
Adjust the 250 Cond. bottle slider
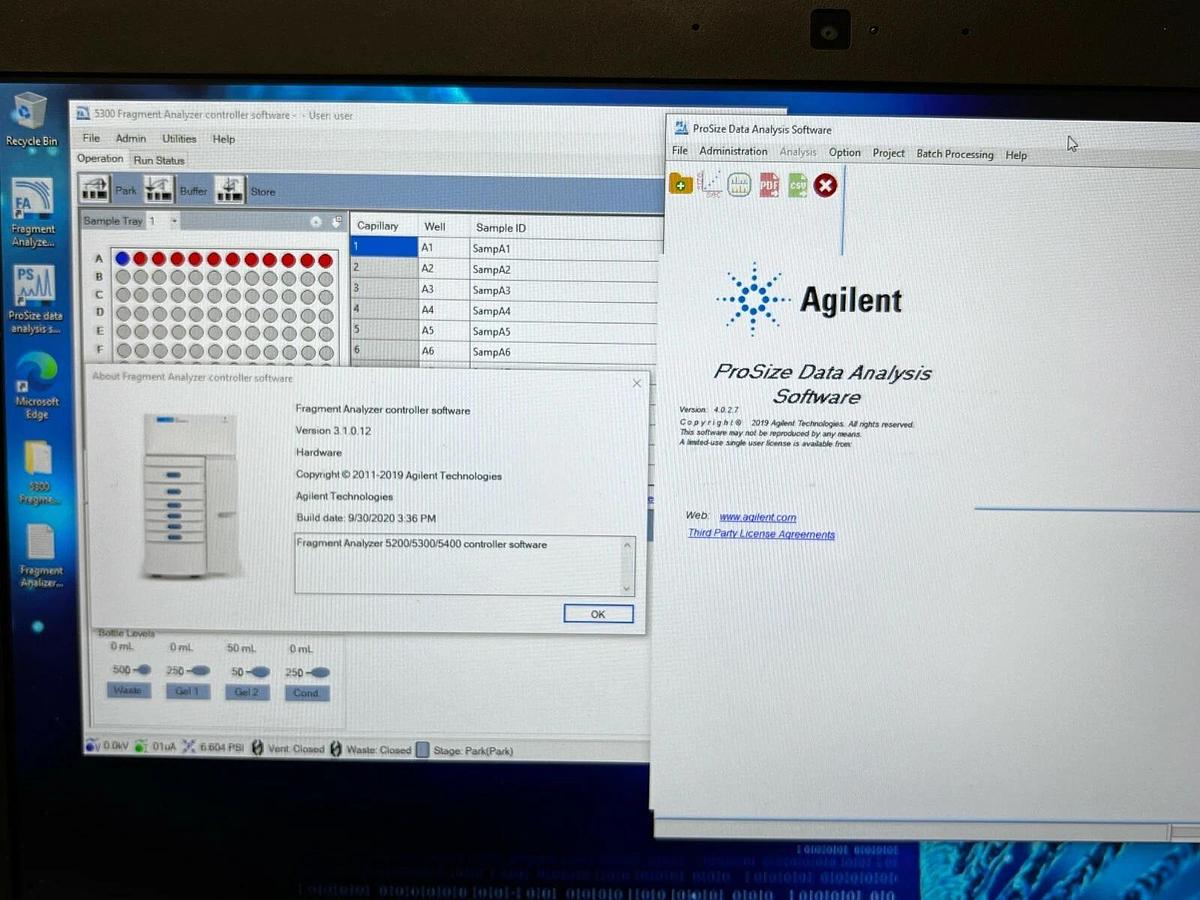coord(317,673)
